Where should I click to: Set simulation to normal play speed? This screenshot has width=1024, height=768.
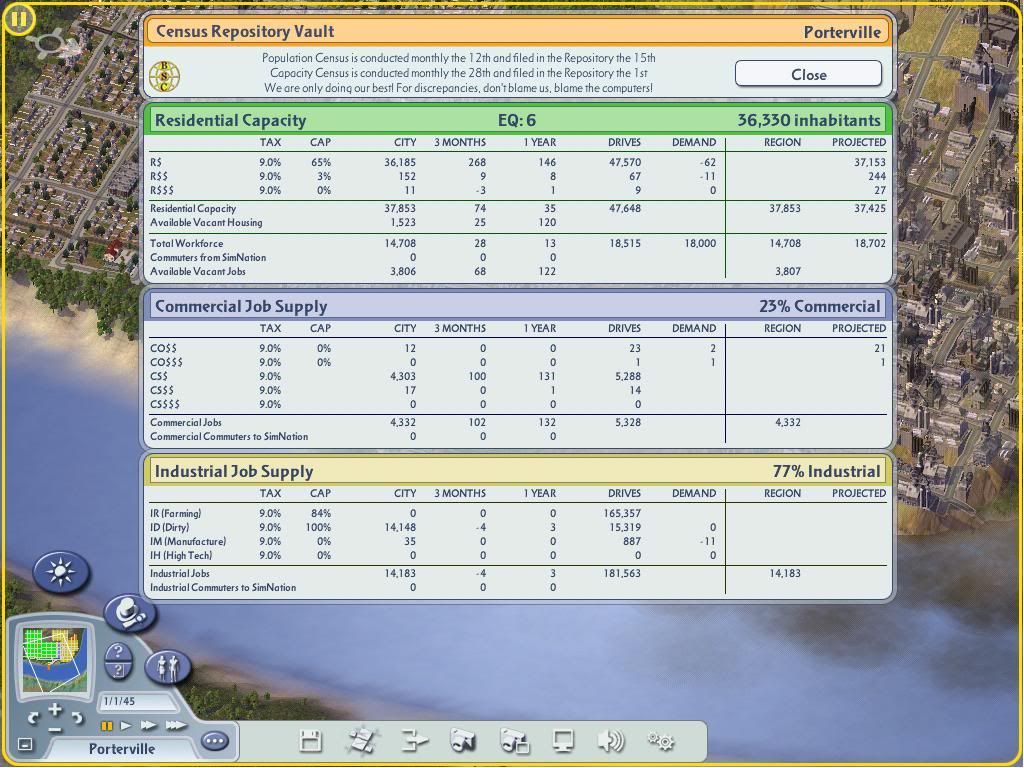click(126, 726)
